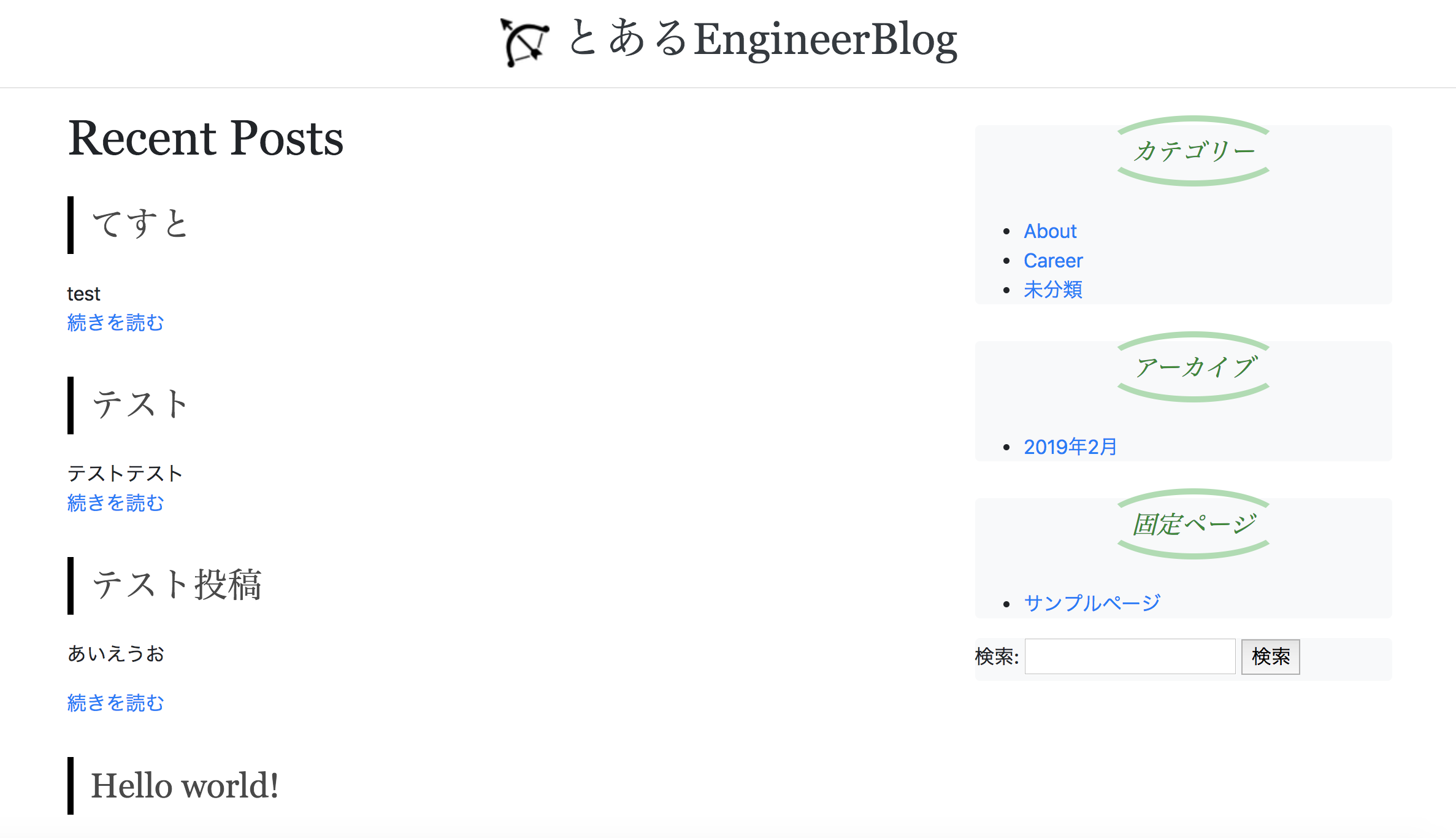Screen dimensions: 1456x838
Task: Open the とあるEngineerBlog site title
Action: (762, 39)
